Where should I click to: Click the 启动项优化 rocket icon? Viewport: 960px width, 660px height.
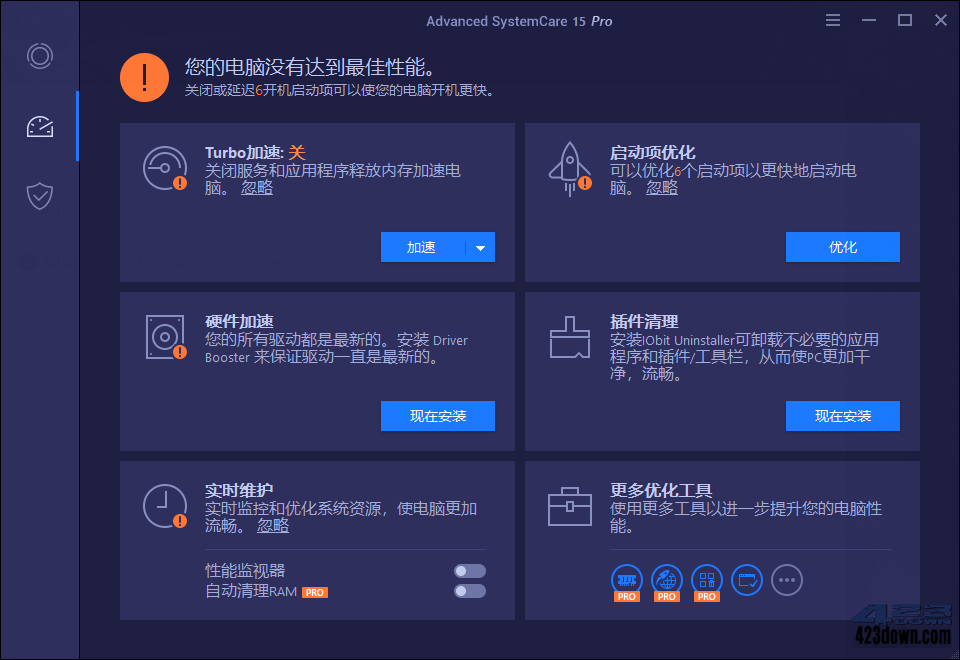pos(569,169)
